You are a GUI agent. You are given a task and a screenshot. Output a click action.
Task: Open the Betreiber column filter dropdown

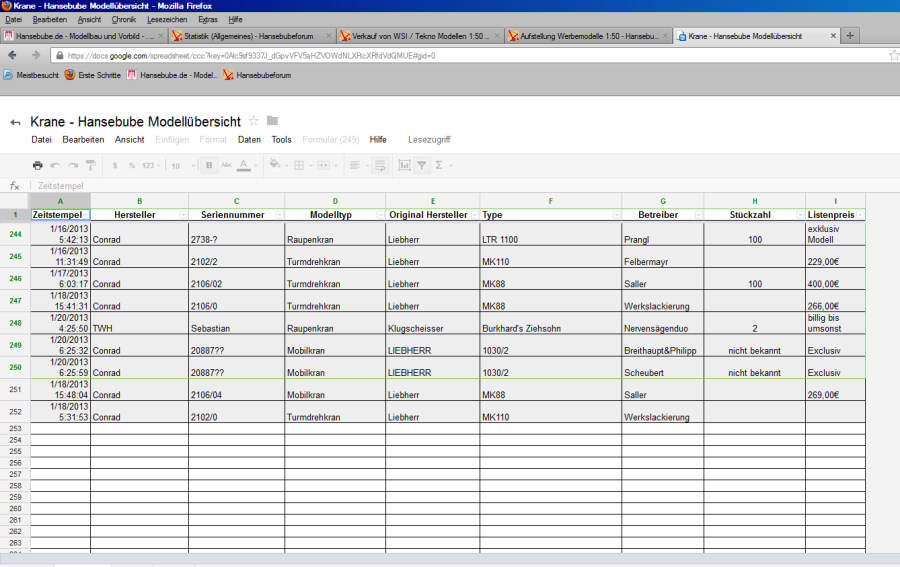[x=698, y=215]
